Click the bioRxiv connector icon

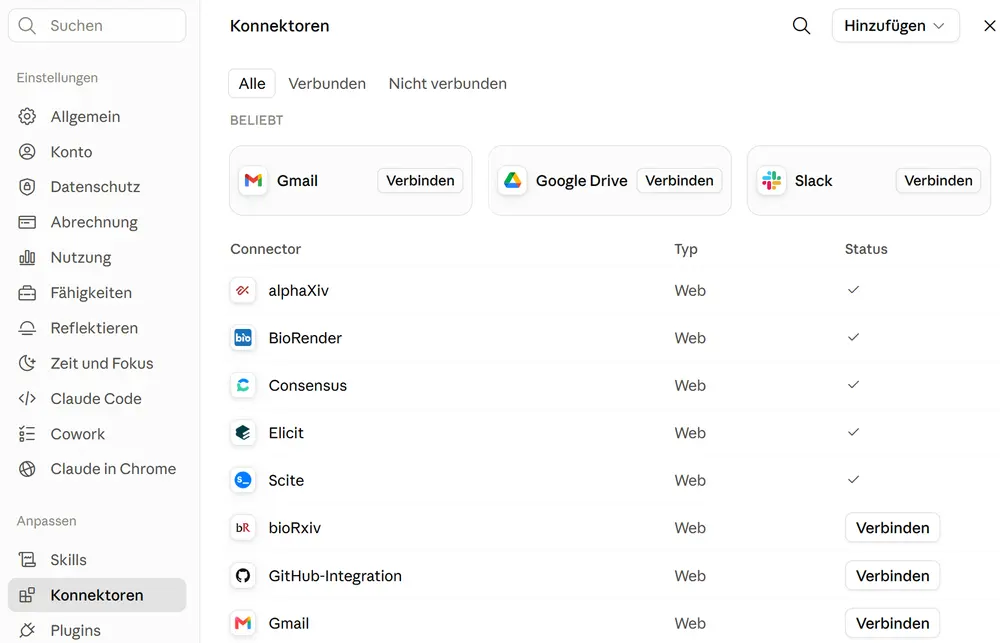(243, 528)
